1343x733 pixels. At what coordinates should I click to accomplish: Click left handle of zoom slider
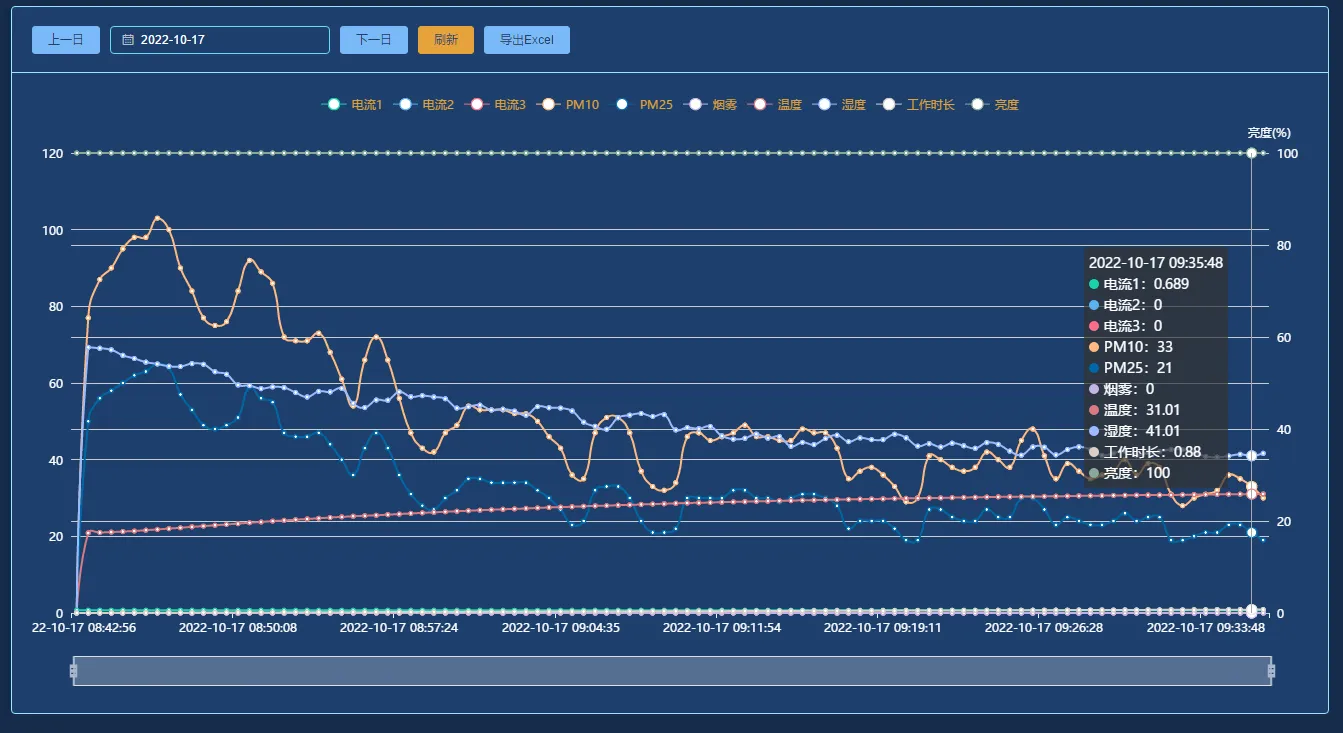(x=73, y=671)
